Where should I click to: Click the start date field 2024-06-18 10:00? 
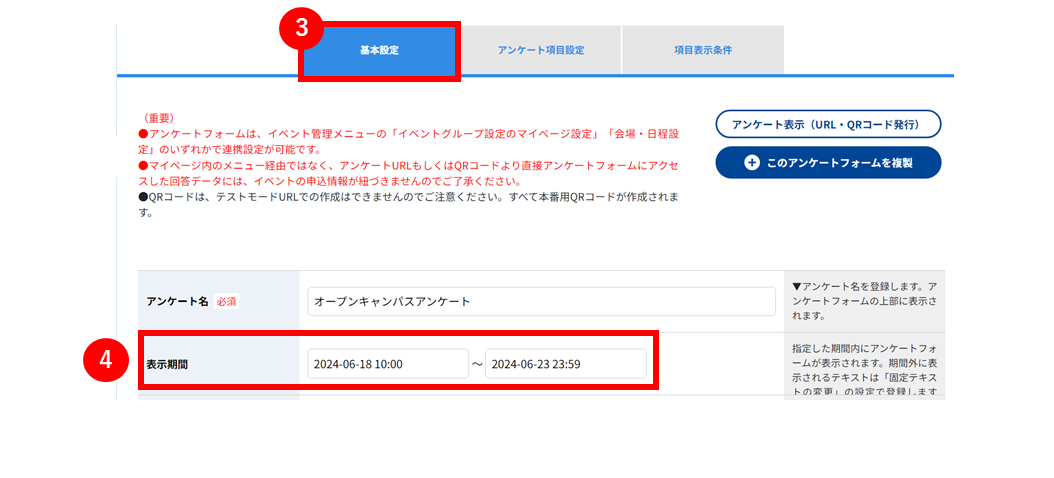pyautogui.click(x=389, y=364)
